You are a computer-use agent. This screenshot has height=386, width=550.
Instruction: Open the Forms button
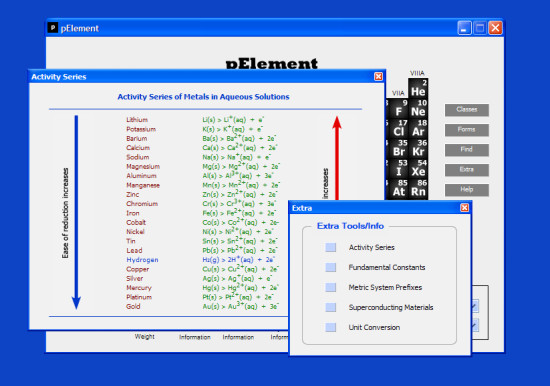(x=467, y=130)
